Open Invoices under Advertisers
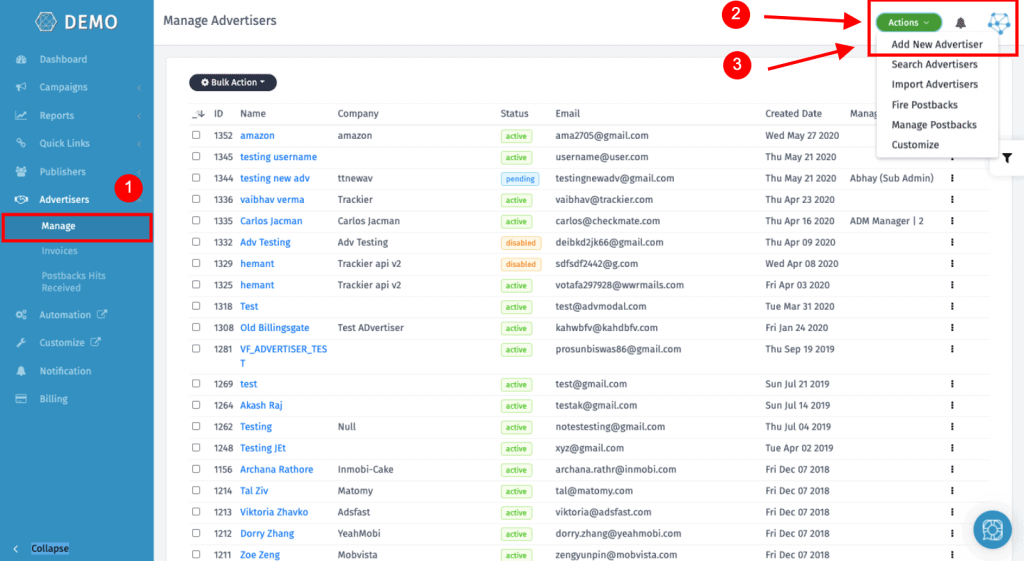1024x561 pixels. click(x=61, y=251)
